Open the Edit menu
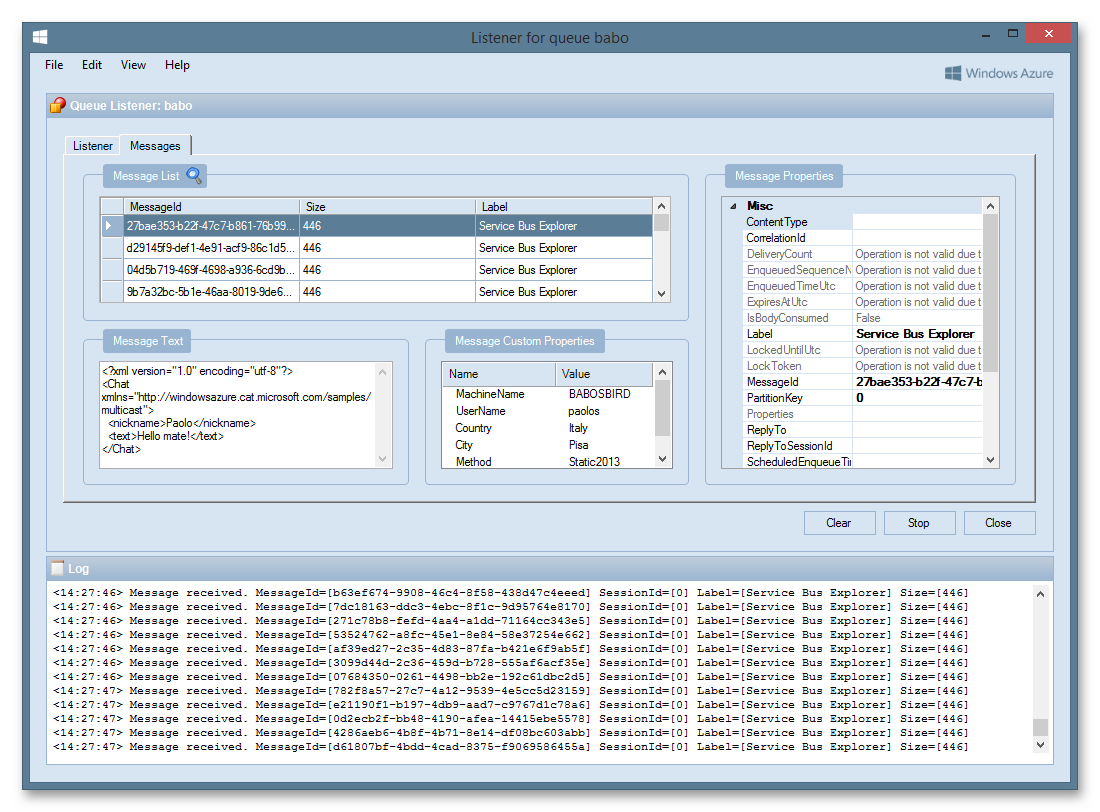Screen dimensions: 1100x812 click(92, 65)
